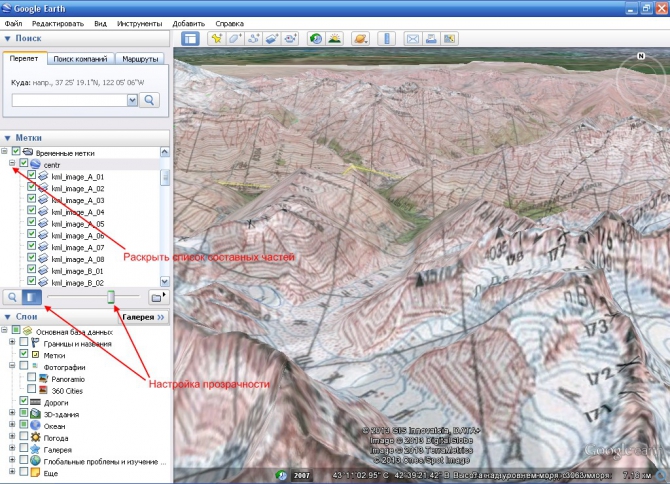Screen dimensions: 670x484
Task: Collapse the Метки panel
Action: [7, 138]
